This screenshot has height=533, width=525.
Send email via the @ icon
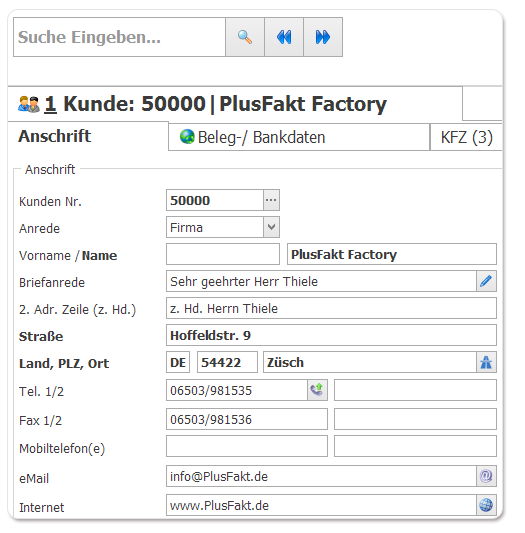click(x=486, y=476)
